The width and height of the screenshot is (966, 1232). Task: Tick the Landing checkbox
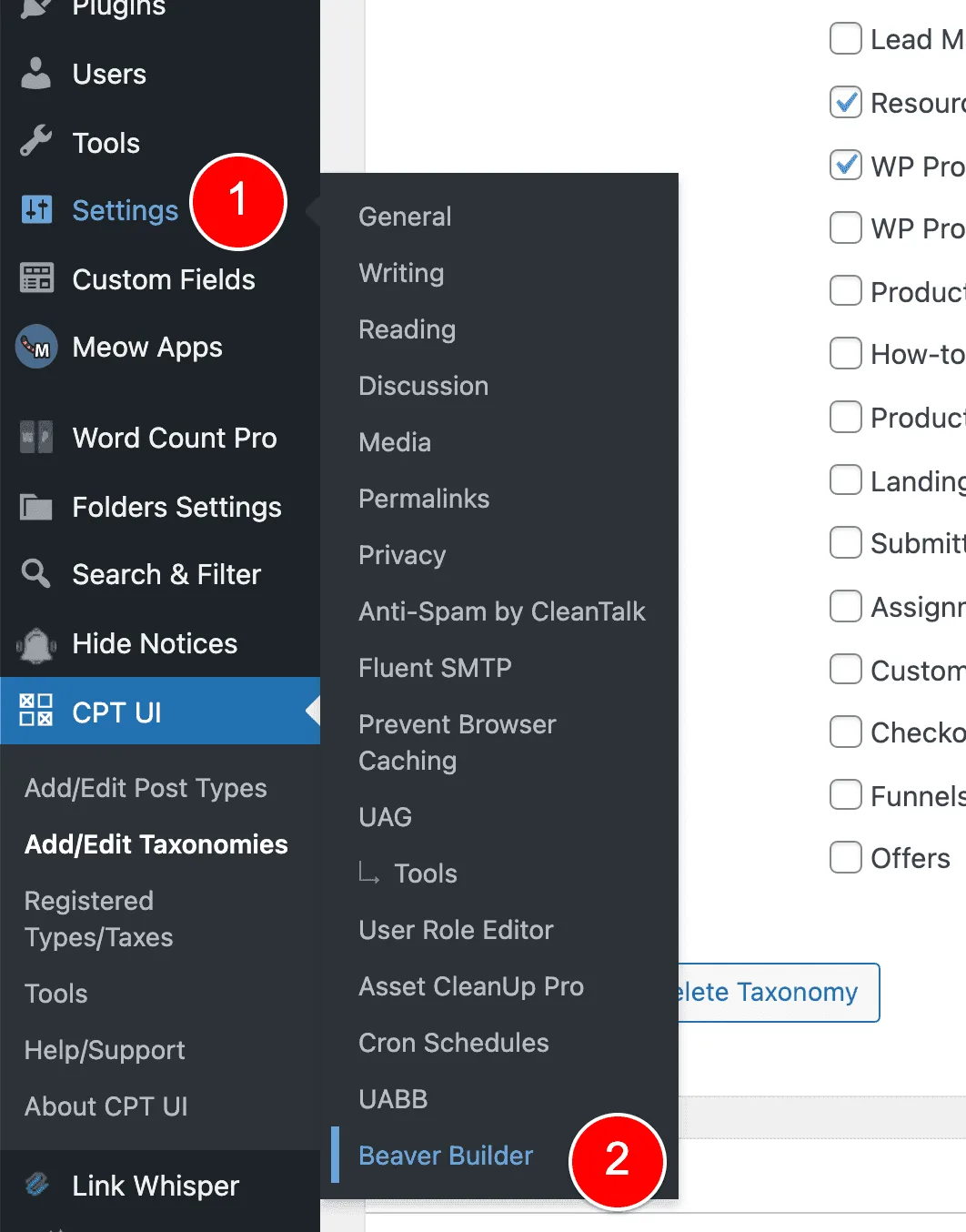[x=846, y=480]
